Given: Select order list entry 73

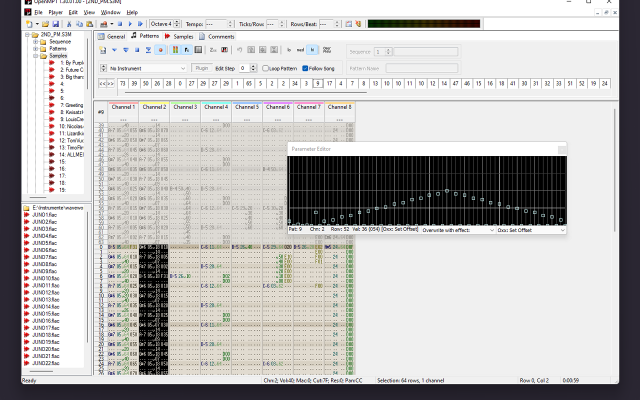Looking at the screenshot, I should tap(122, 84).
